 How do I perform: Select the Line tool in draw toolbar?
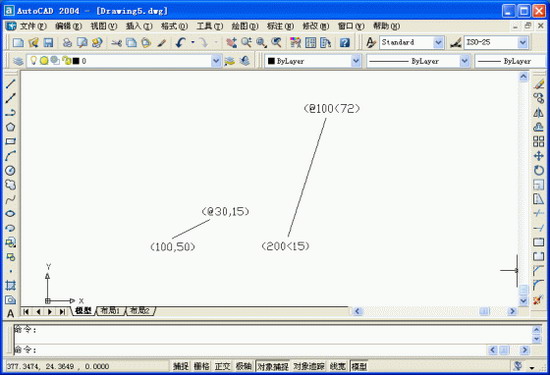(11, 84)
